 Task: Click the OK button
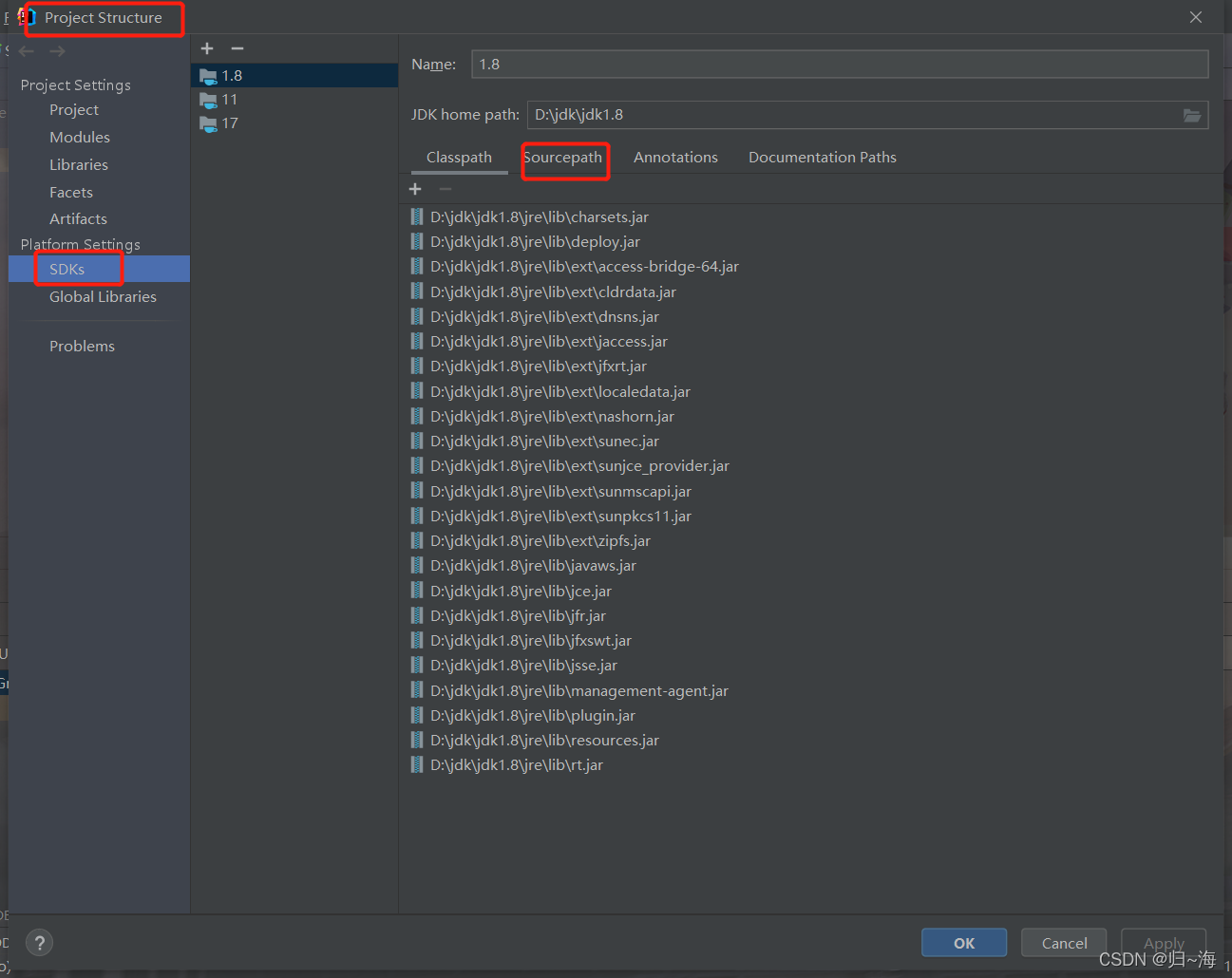[x=963, y=942]
